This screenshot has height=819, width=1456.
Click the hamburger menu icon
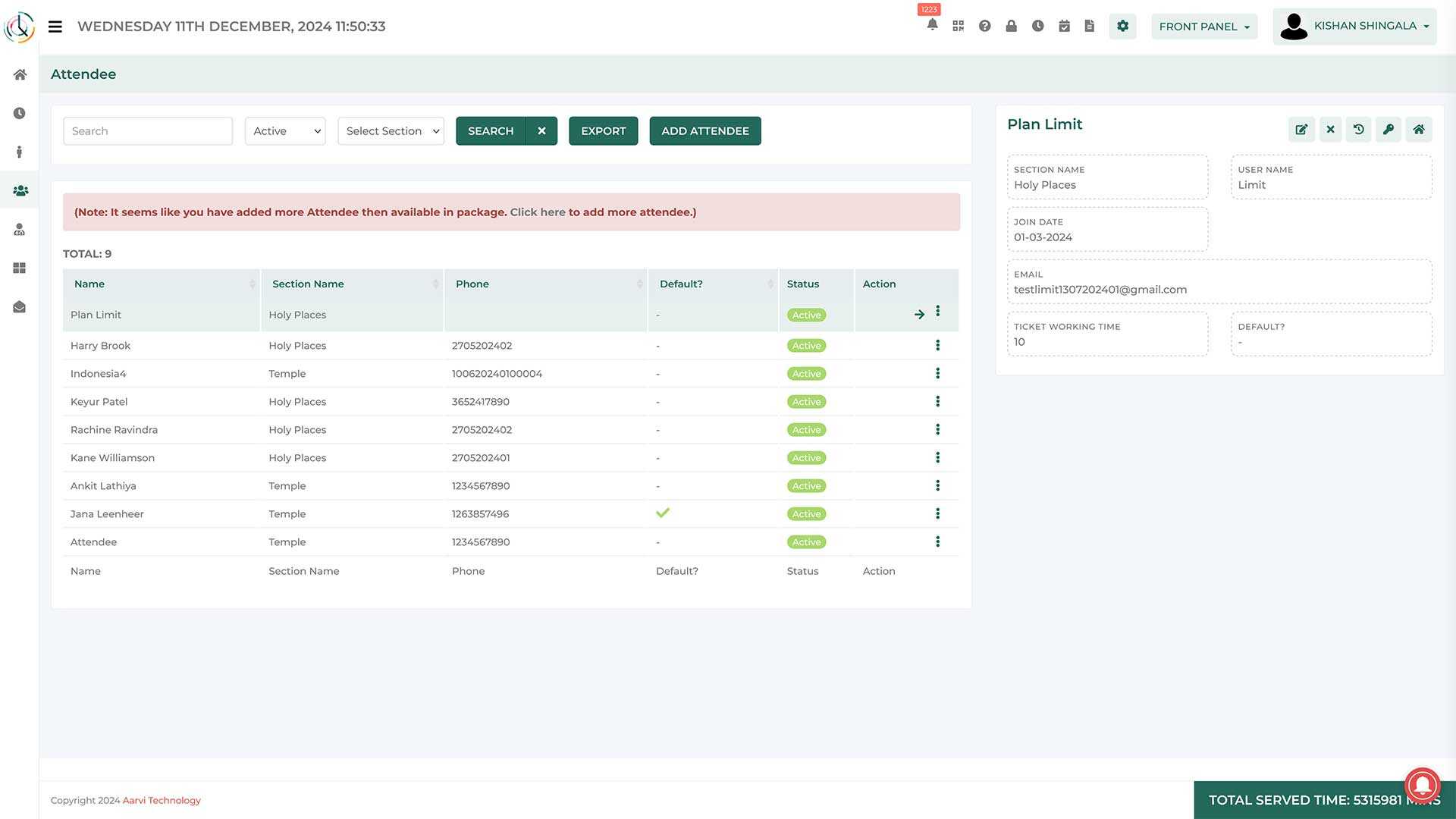pos(55,27)
